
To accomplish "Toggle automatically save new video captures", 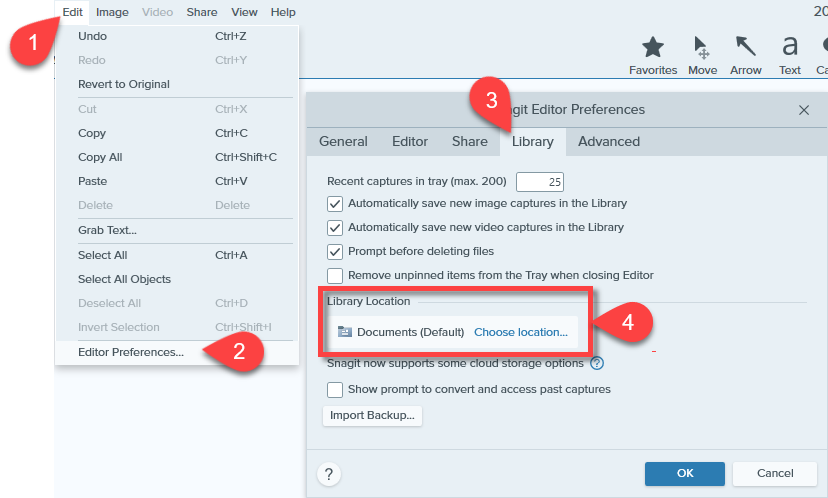I will (x=336, y=227).
